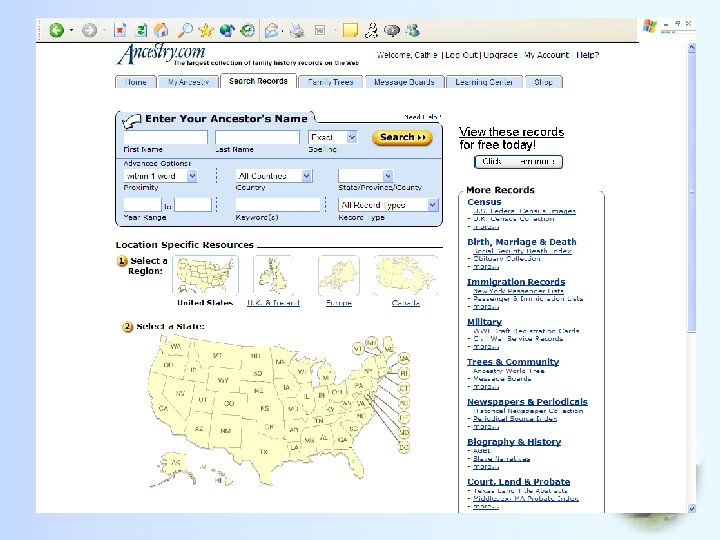The height and width of the screenshot is (540, 720).
Task: Open the State/Province/County dropdown
Action: pyautogui.click(x=388, y=176)
